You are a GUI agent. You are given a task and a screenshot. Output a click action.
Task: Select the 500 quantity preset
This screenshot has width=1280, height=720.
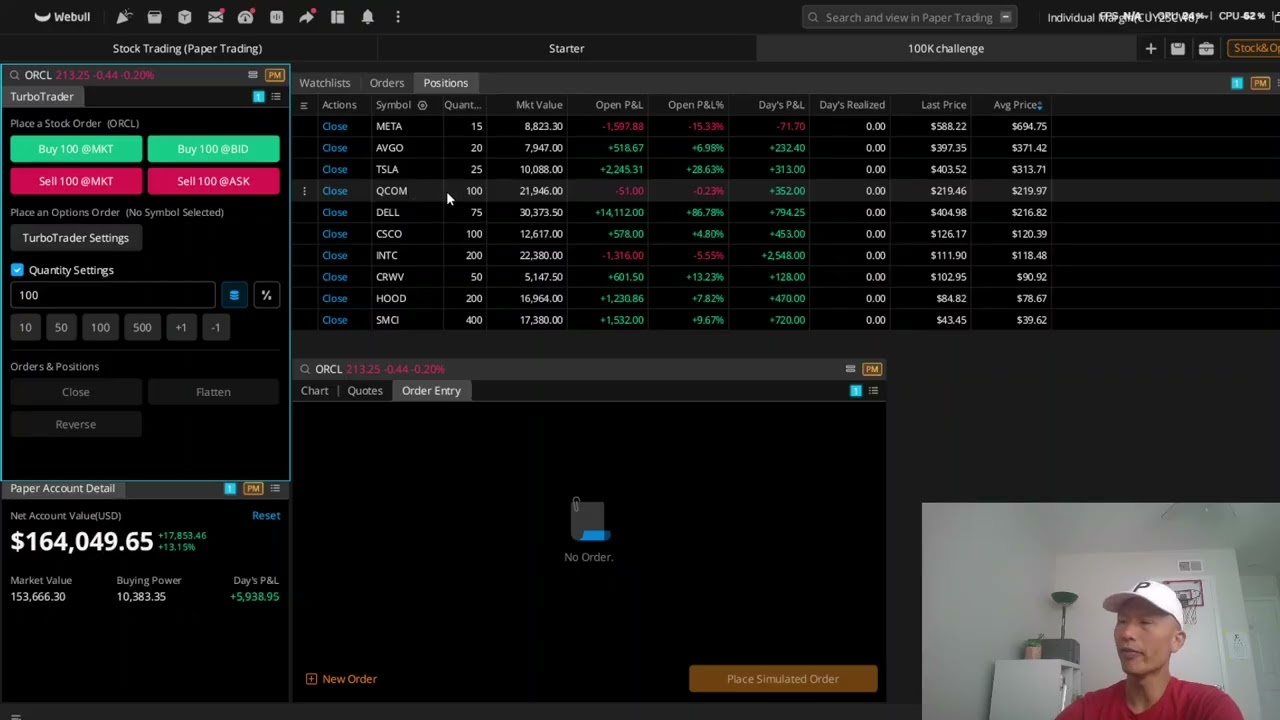click(142, 327)
